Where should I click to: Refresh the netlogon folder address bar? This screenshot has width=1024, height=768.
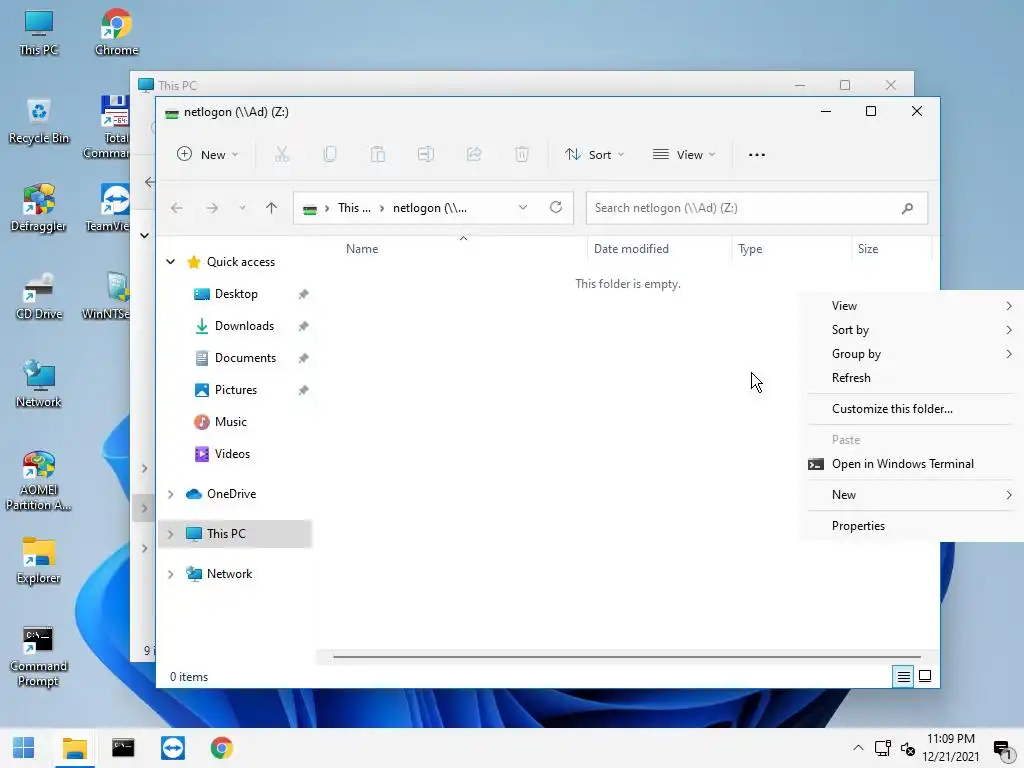[556, 207]
